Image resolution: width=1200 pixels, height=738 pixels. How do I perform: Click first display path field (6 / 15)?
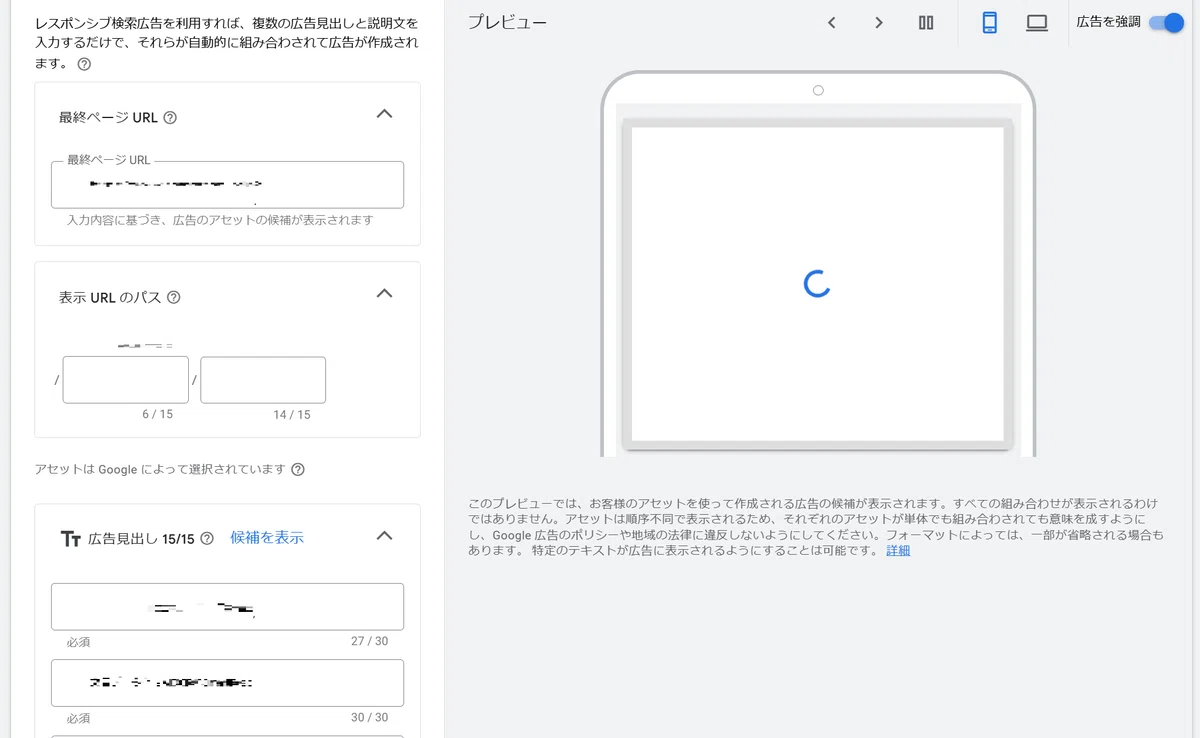coord(125,380)
